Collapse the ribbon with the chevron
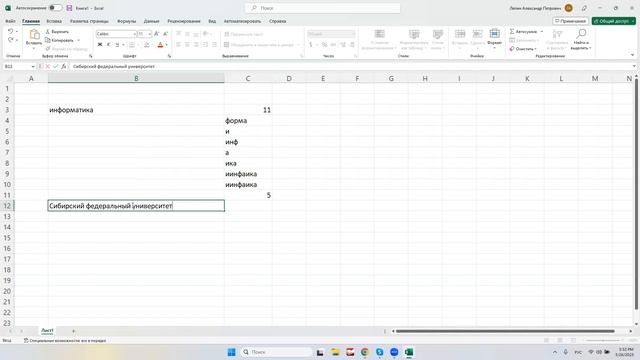The width and height of the screenshot is (640, 360). (x=632, y=55)
